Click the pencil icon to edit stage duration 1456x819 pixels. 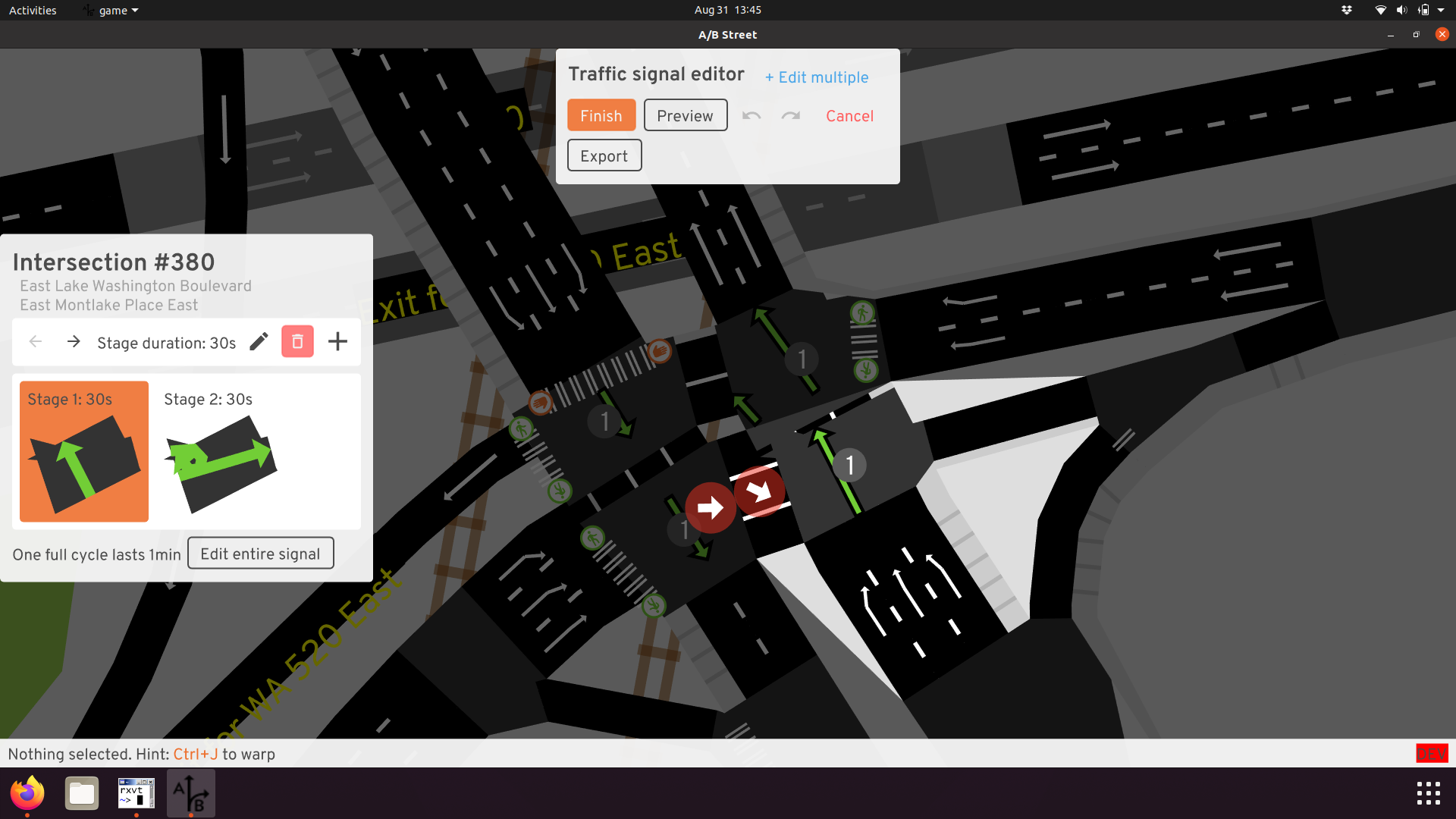click(x=259, y=342)
